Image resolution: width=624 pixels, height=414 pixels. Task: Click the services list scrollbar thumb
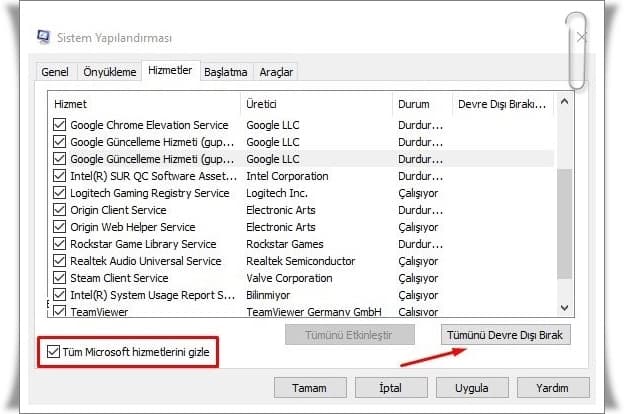[x=564, y=224]
